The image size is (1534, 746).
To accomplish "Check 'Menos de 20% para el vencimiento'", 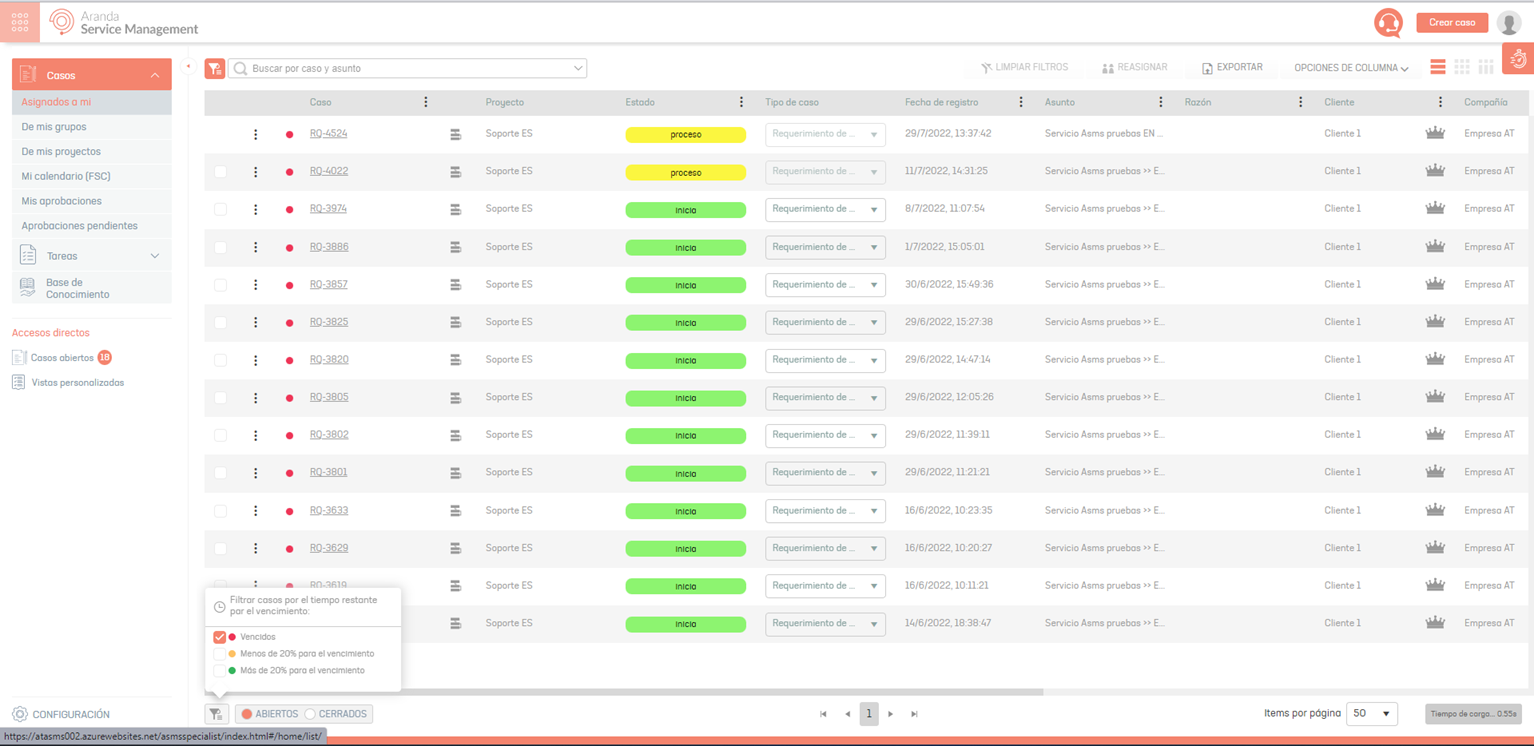I will (x=220, y=654).
